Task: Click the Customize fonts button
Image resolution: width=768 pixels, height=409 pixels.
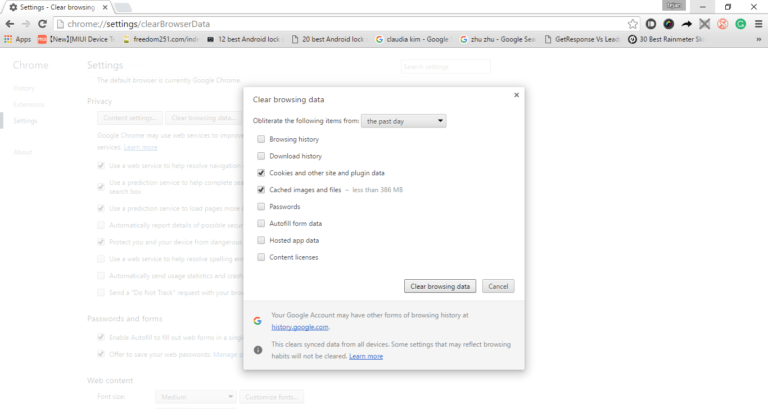Action: click(x=271, y=397)
